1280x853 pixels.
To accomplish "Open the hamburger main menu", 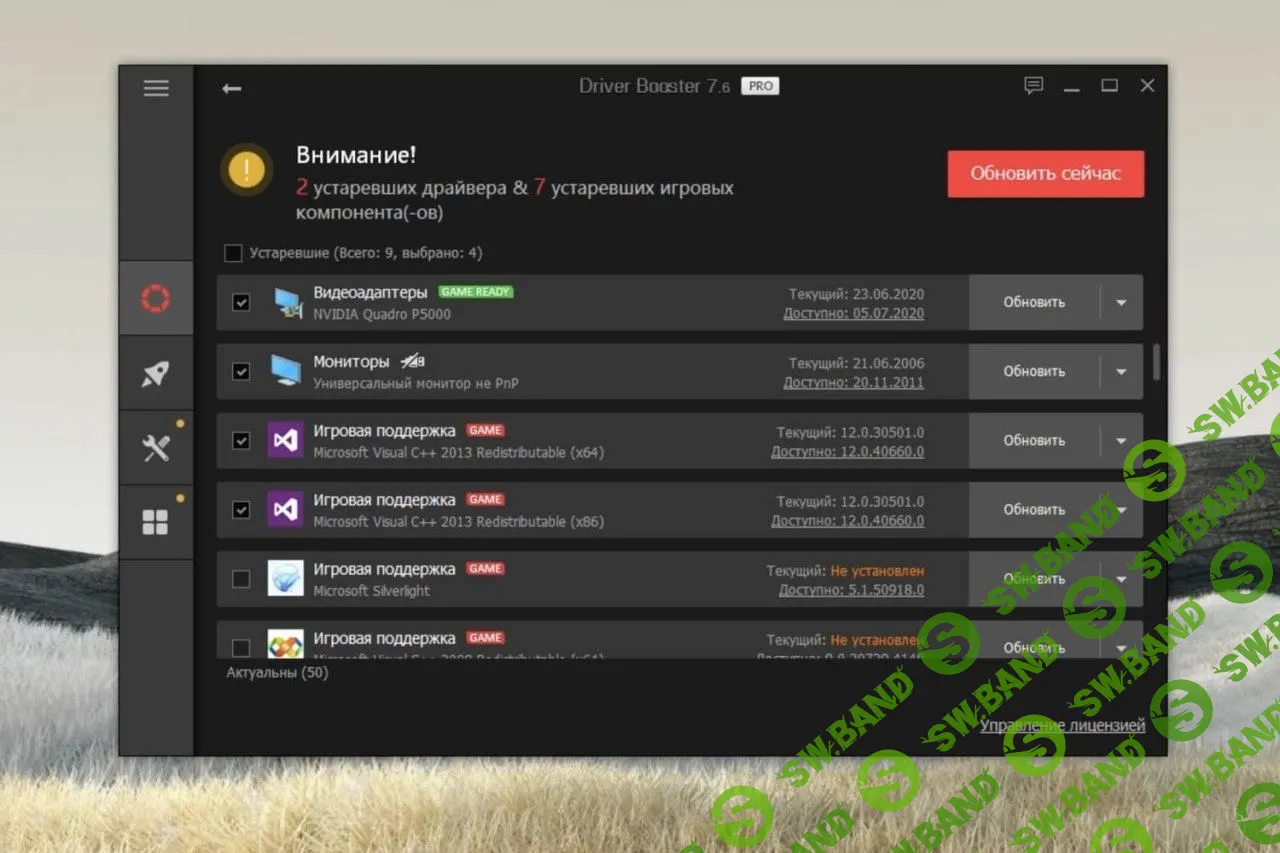I will pyautogui.click(x=156, y=88).
